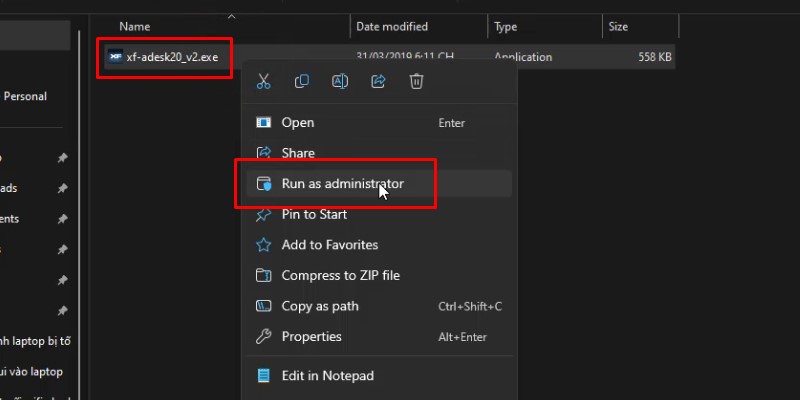
Task: Choose Compress to ZIP file
Action: point(340,276)
